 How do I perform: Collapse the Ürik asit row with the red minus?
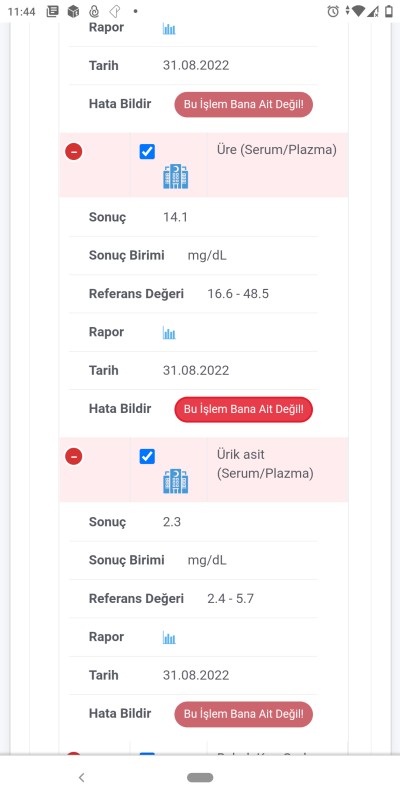click(73, 456)
